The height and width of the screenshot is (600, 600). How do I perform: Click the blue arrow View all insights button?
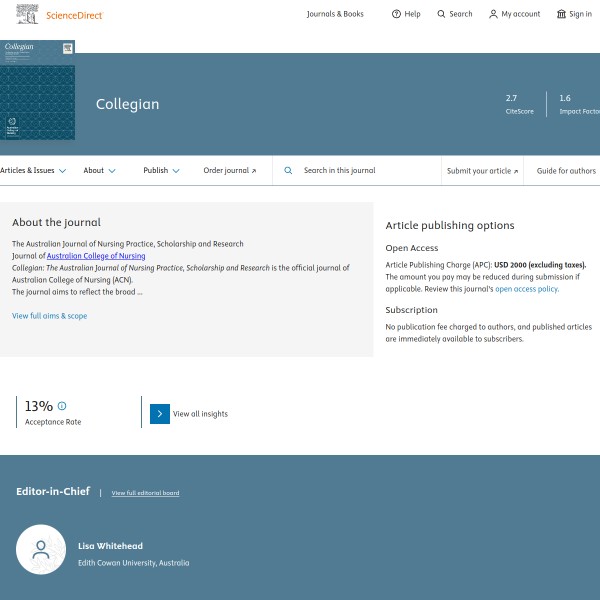160,414
